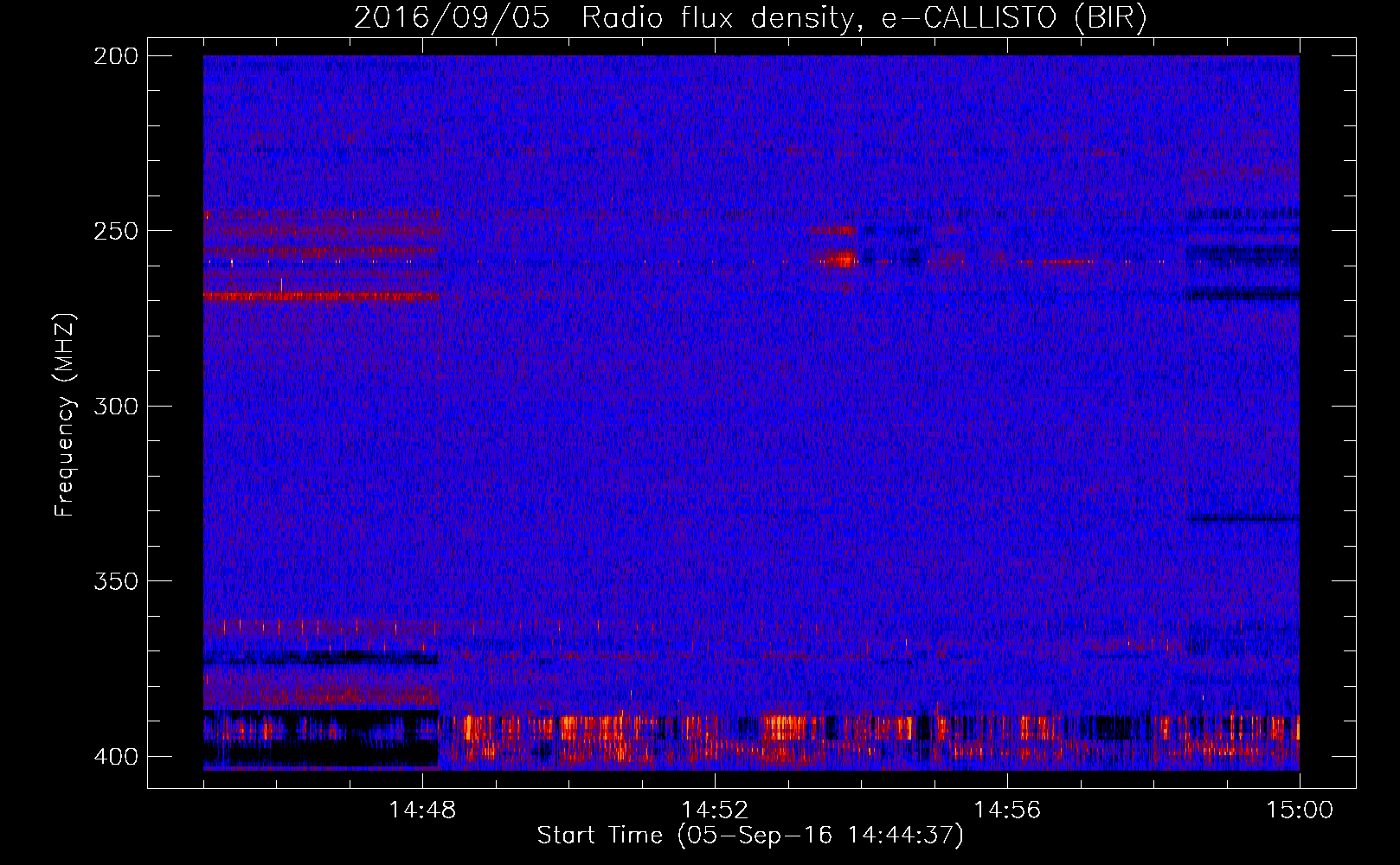The height and width of the screenshot is (865, 1400).
Task: Click the 400 frequency tick label
Action: pyautogui.click(x=115, y=756)
